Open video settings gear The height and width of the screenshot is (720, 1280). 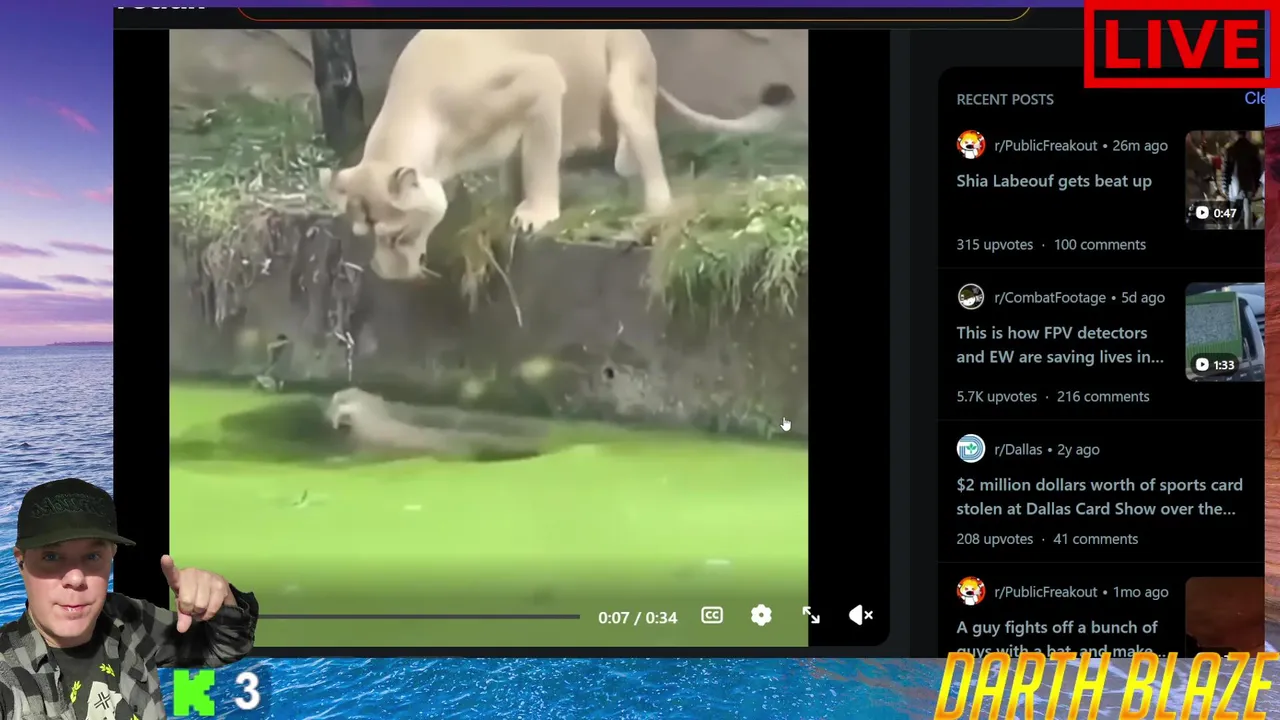point(761,616)
